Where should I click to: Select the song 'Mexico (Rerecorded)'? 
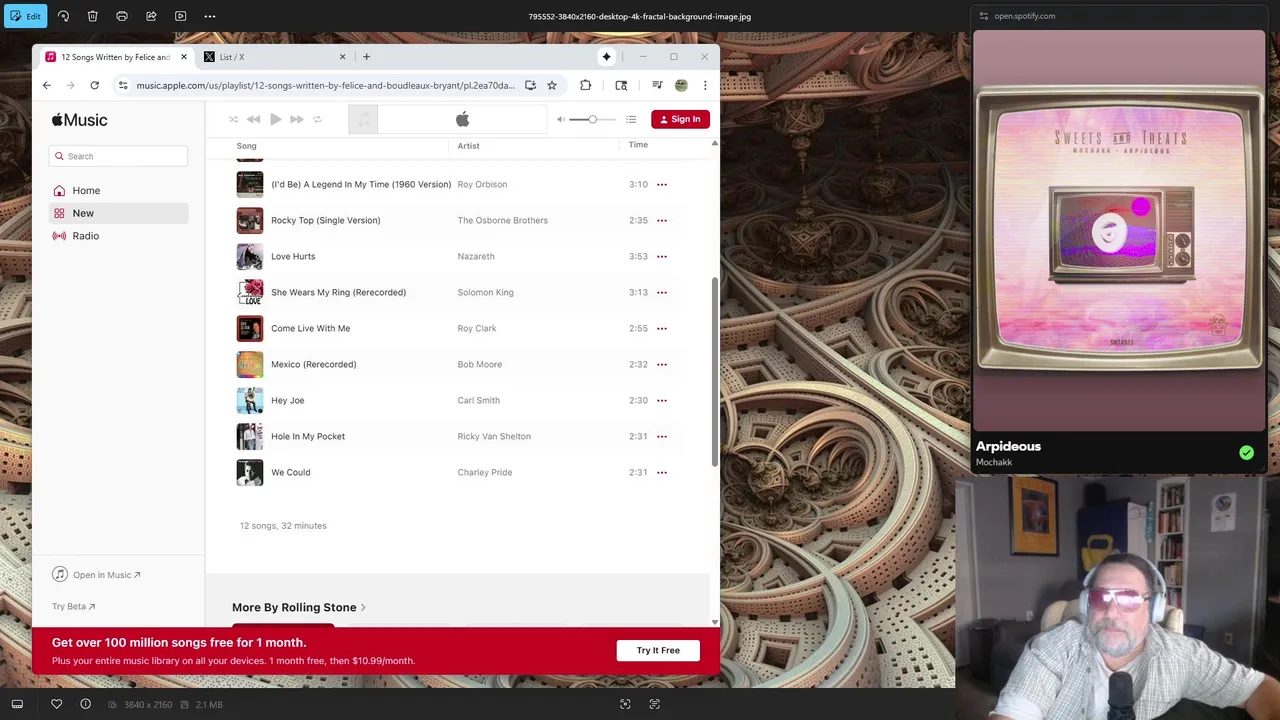(x=313, y=364)
